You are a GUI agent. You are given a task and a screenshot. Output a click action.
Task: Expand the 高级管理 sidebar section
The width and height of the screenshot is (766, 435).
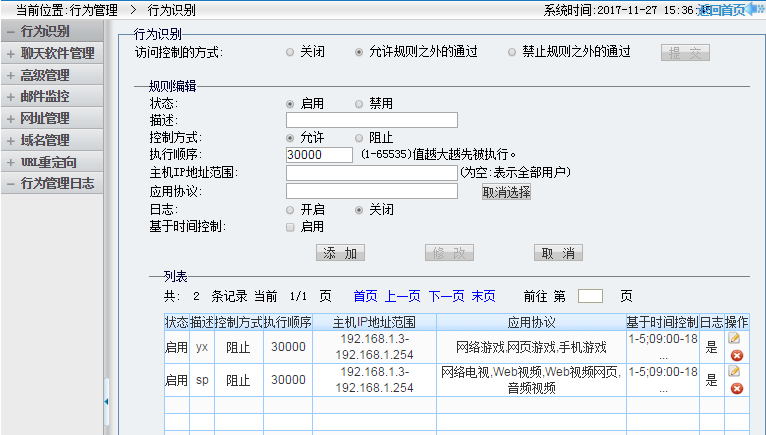[52, 75]
